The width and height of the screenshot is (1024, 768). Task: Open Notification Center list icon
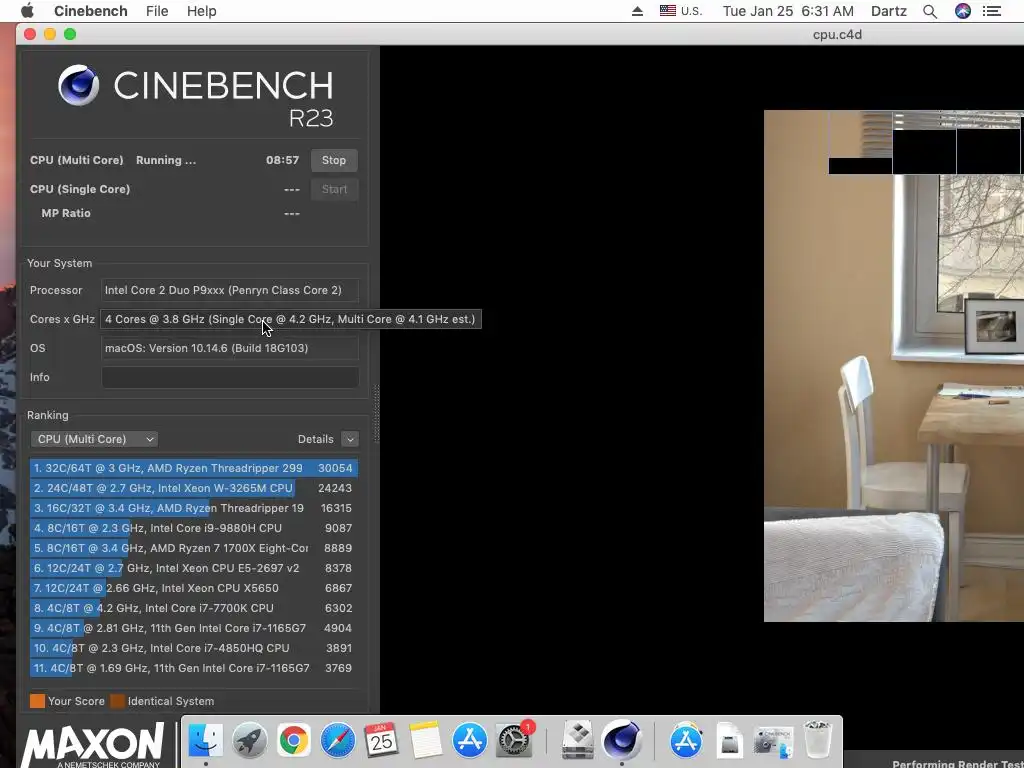991,11
